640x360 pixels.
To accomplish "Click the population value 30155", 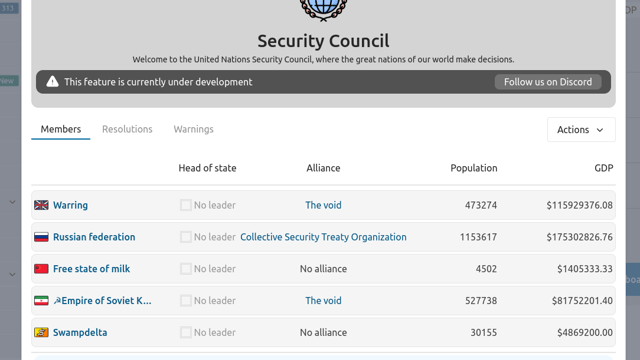I will (484, 332).
